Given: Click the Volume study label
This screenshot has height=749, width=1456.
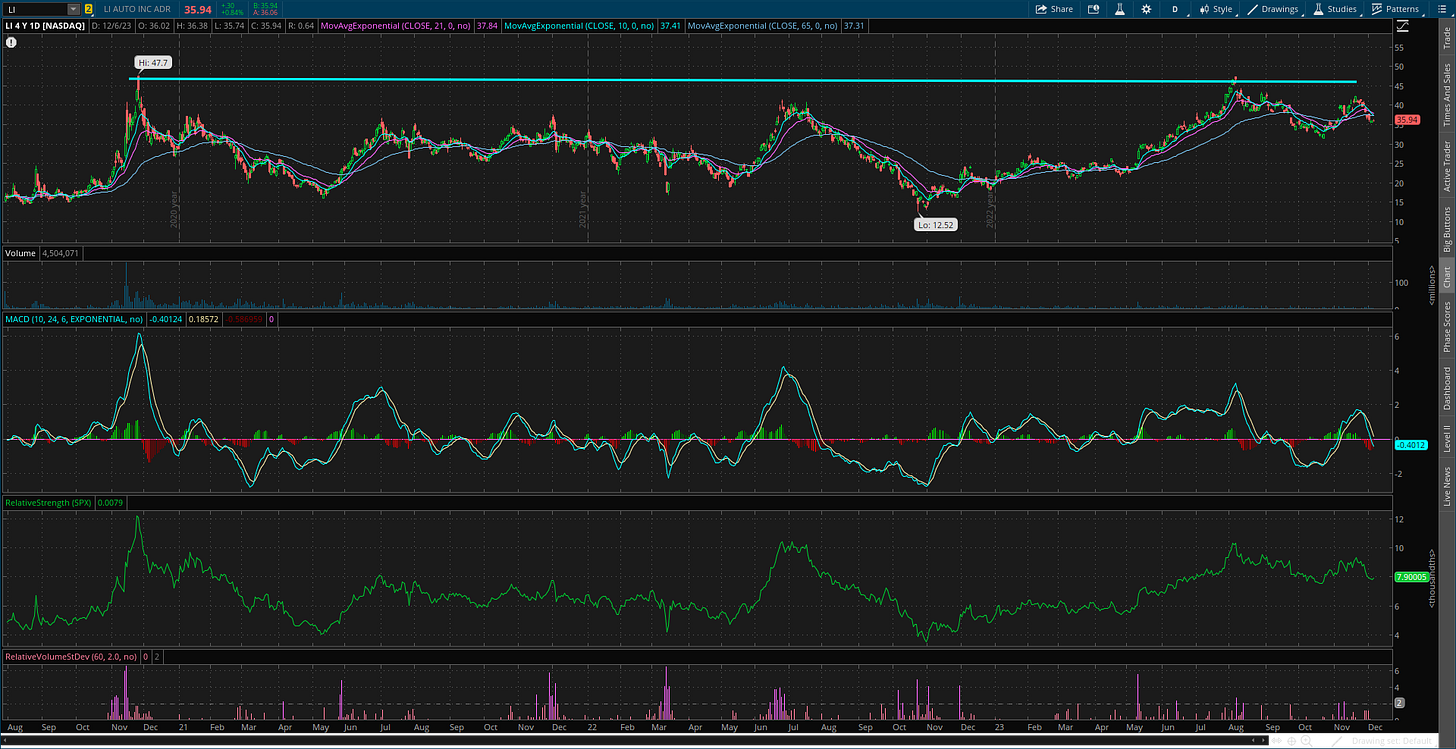Looking at the screenshot, I should [20, 254].
